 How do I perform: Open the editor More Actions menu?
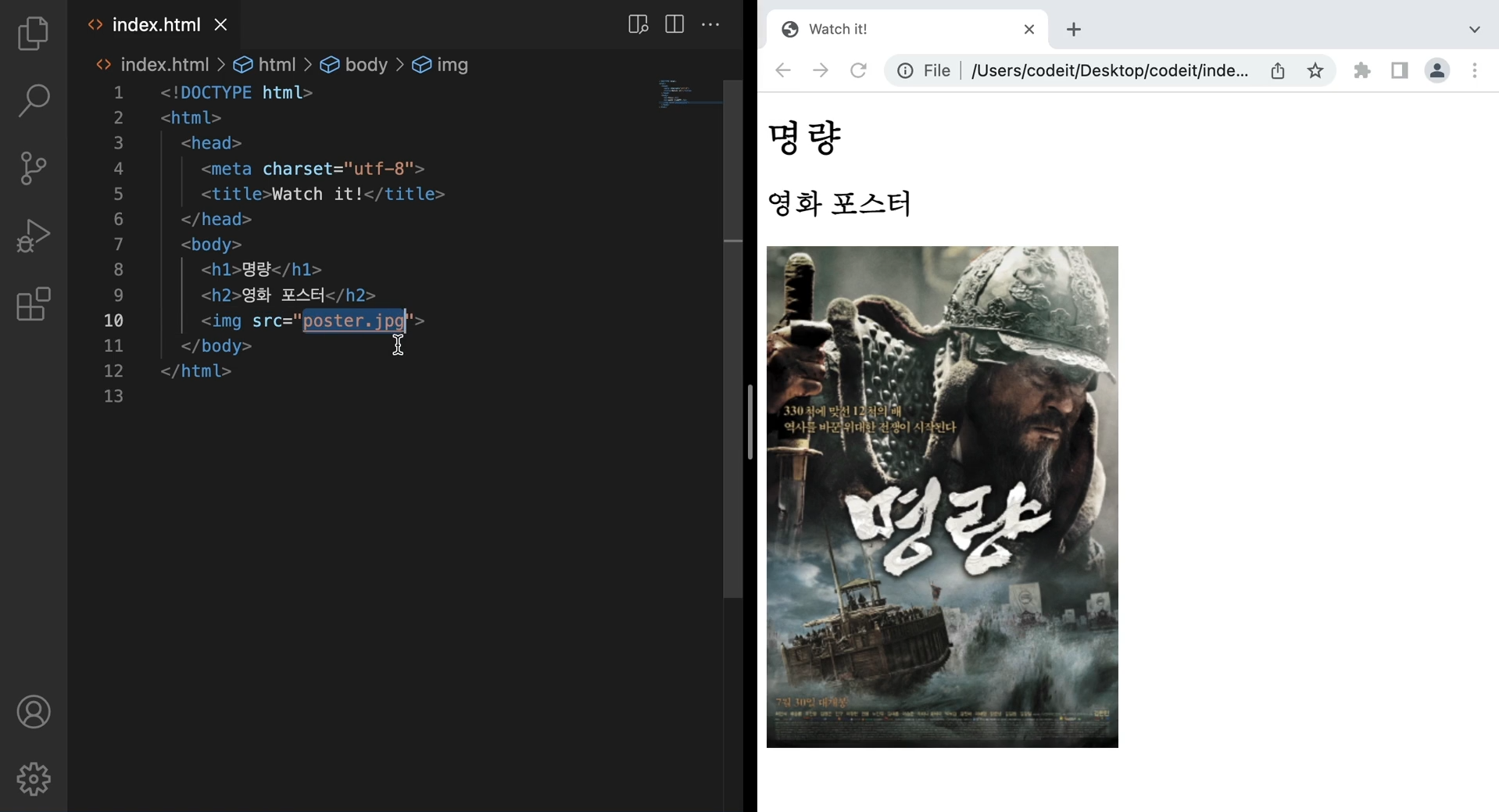coord(710,24)
